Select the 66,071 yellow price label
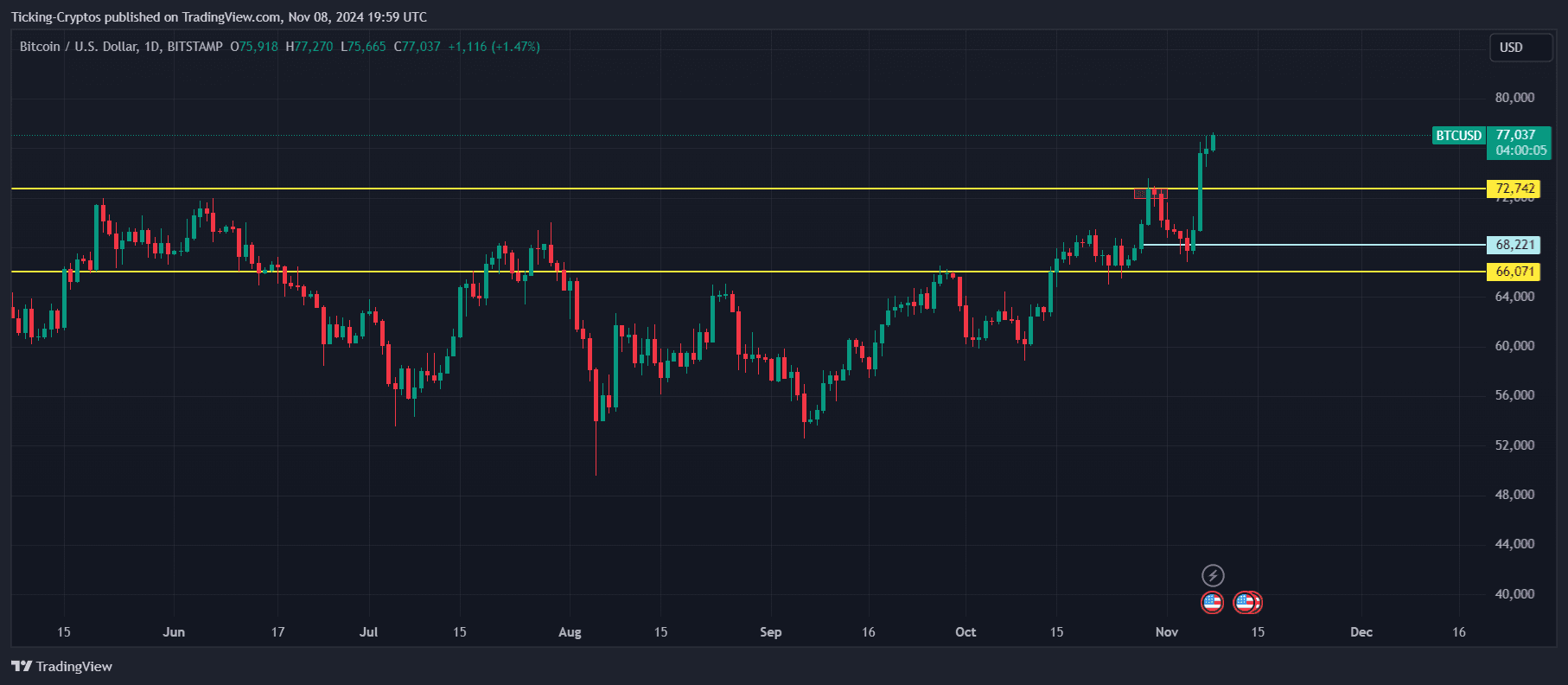 click(1514, 272)
